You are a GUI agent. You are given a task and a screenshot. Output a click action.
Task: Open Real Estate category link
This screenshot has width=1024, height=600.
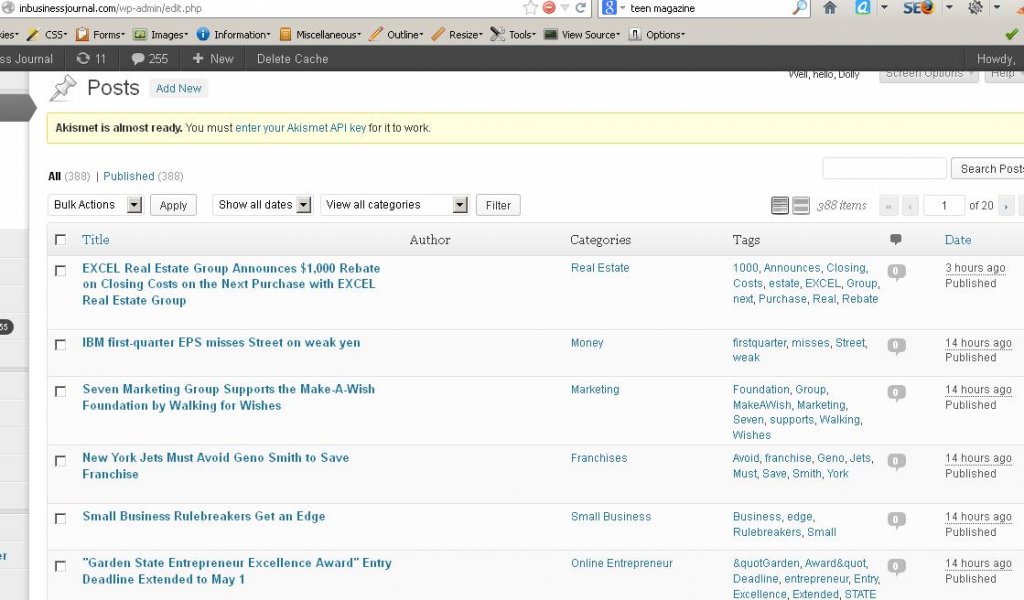(600, 268)
